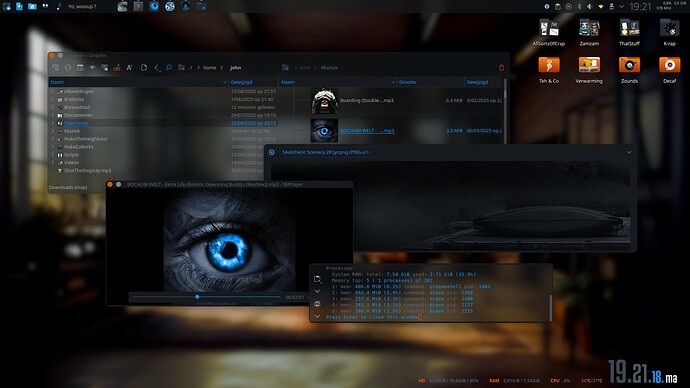Viewport: 690px width, 388px height.
Task: Sort right pane by Gewijzigd column header
Action: pyautogui.click(x=483, y=82)
